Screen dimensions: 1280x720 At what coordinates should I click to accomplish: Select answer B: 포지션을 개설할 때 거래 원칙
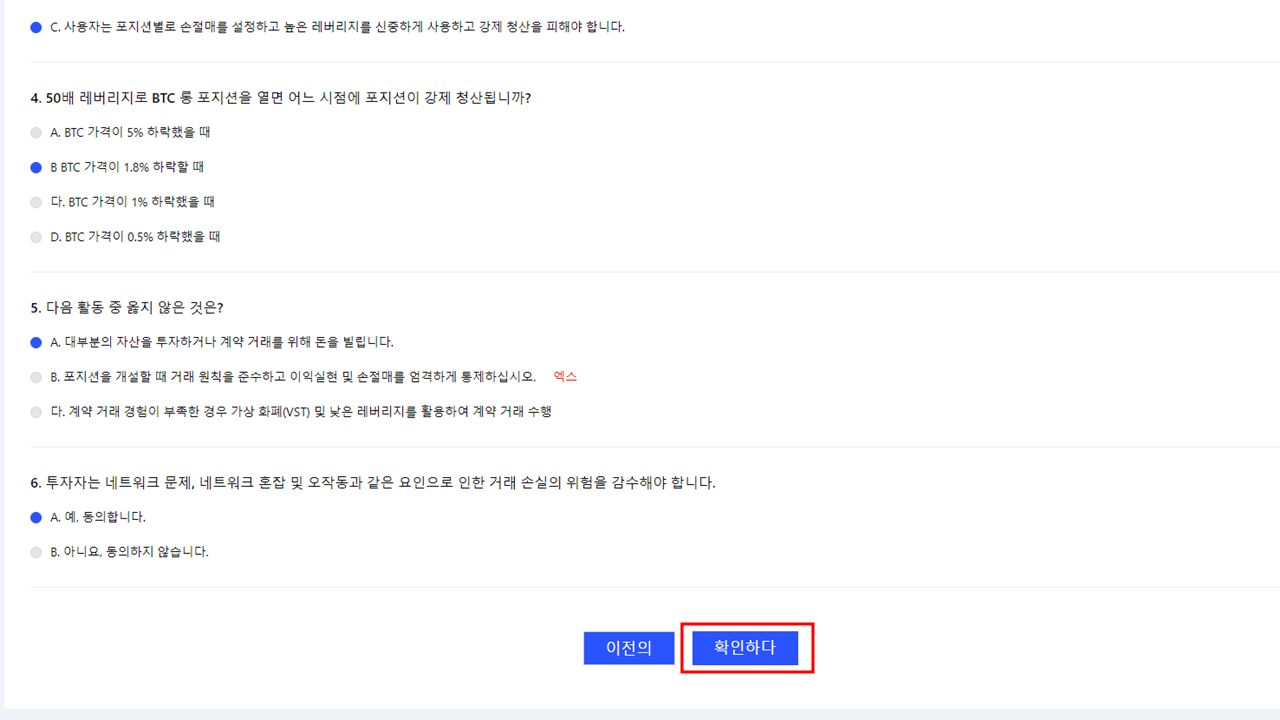pyautogui.click(x=36, y=377)
